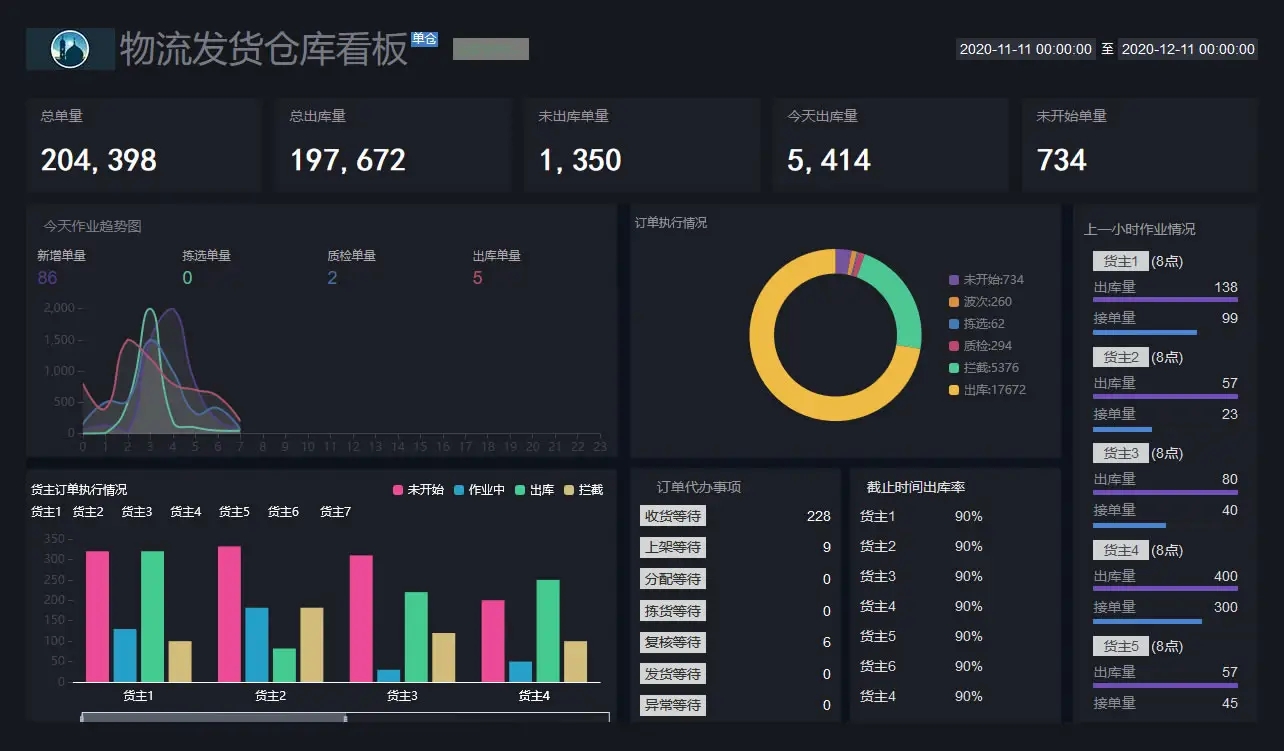Open the start date picker 2020-11-11
The height and width of the screenshot is (751, 1284).
pos(1025,48)
